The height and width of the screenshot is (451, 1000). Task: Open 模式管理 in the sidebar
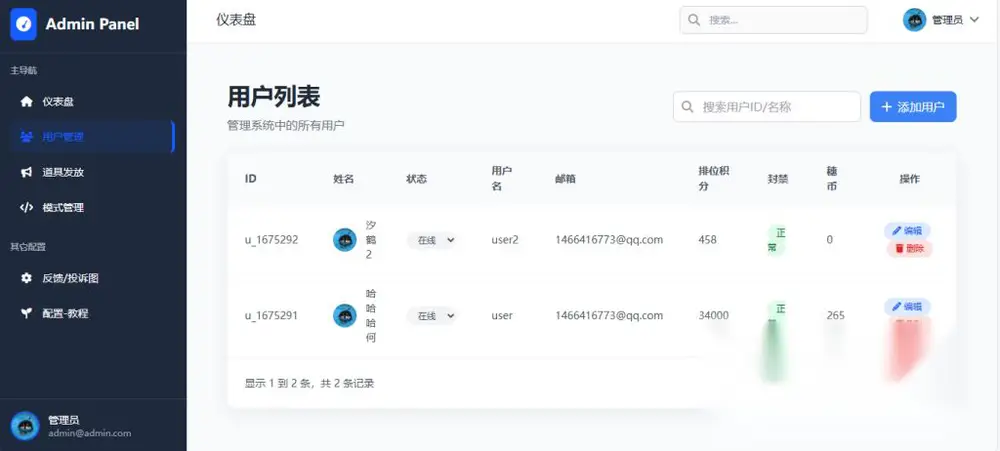point(91,207)
